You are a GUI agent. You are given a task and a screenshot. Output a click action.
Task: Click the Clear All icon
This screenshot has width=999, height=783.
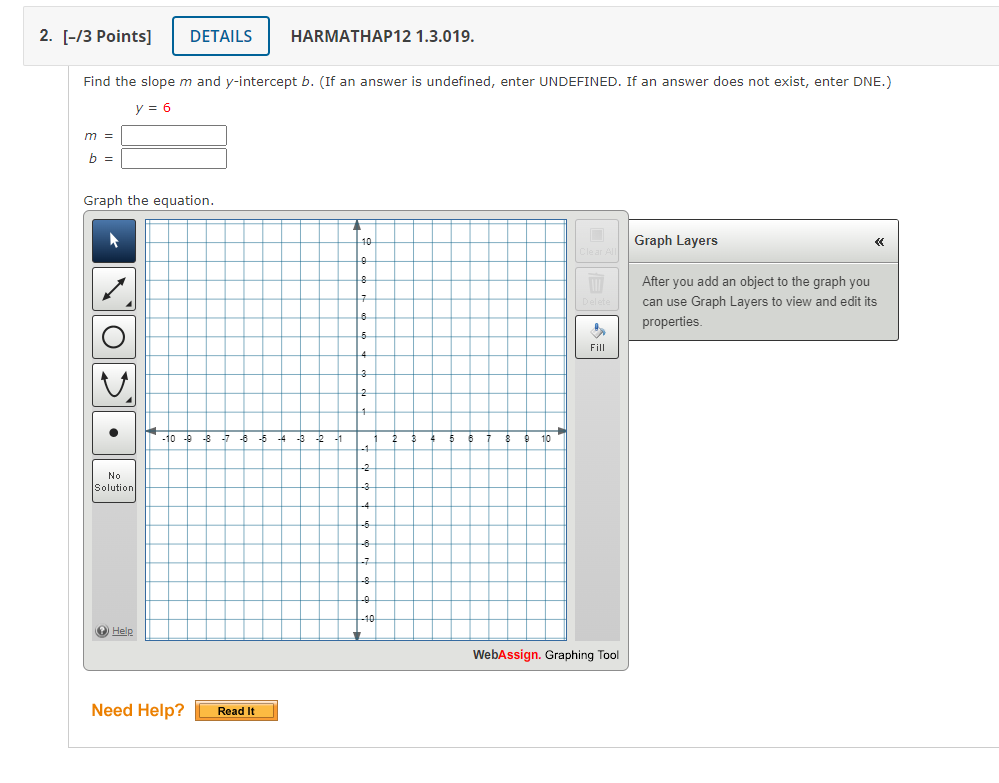pyautogui.click(x=596, y=239)
